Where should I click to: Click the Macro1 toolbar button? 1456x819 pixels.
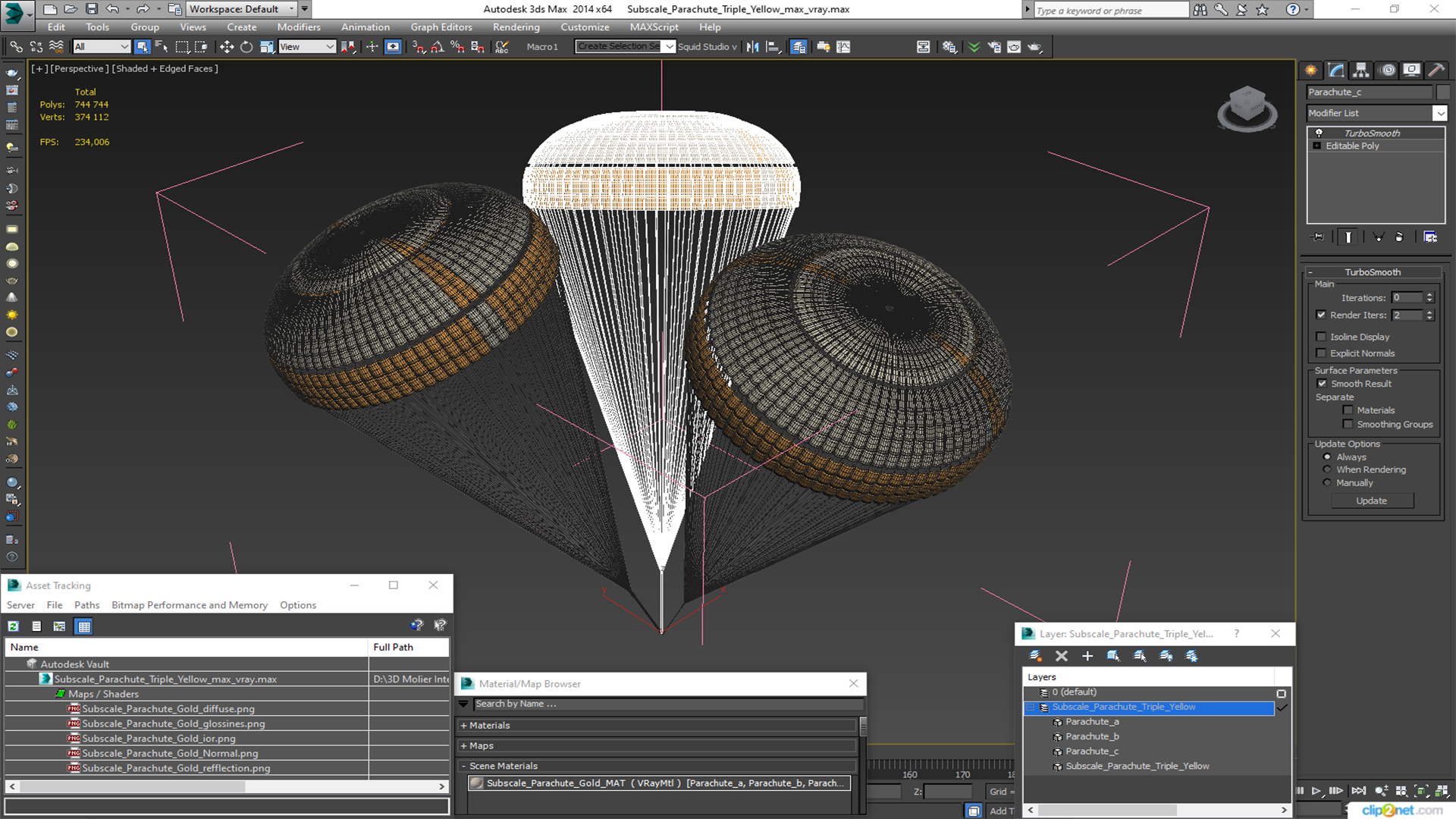click(x=541, y=47)
